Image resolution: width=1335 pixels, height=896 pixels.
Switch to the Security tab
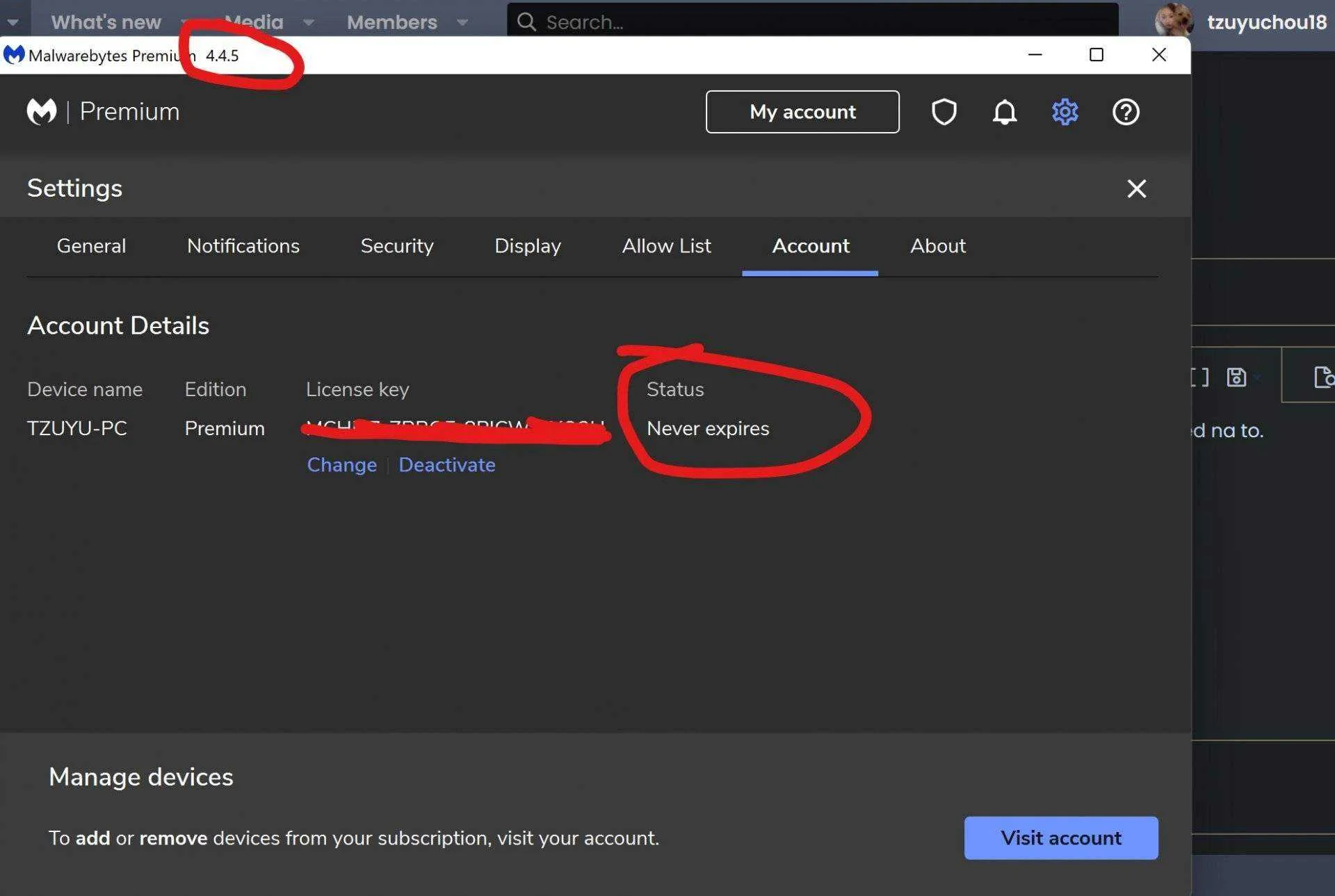[397, 245]
